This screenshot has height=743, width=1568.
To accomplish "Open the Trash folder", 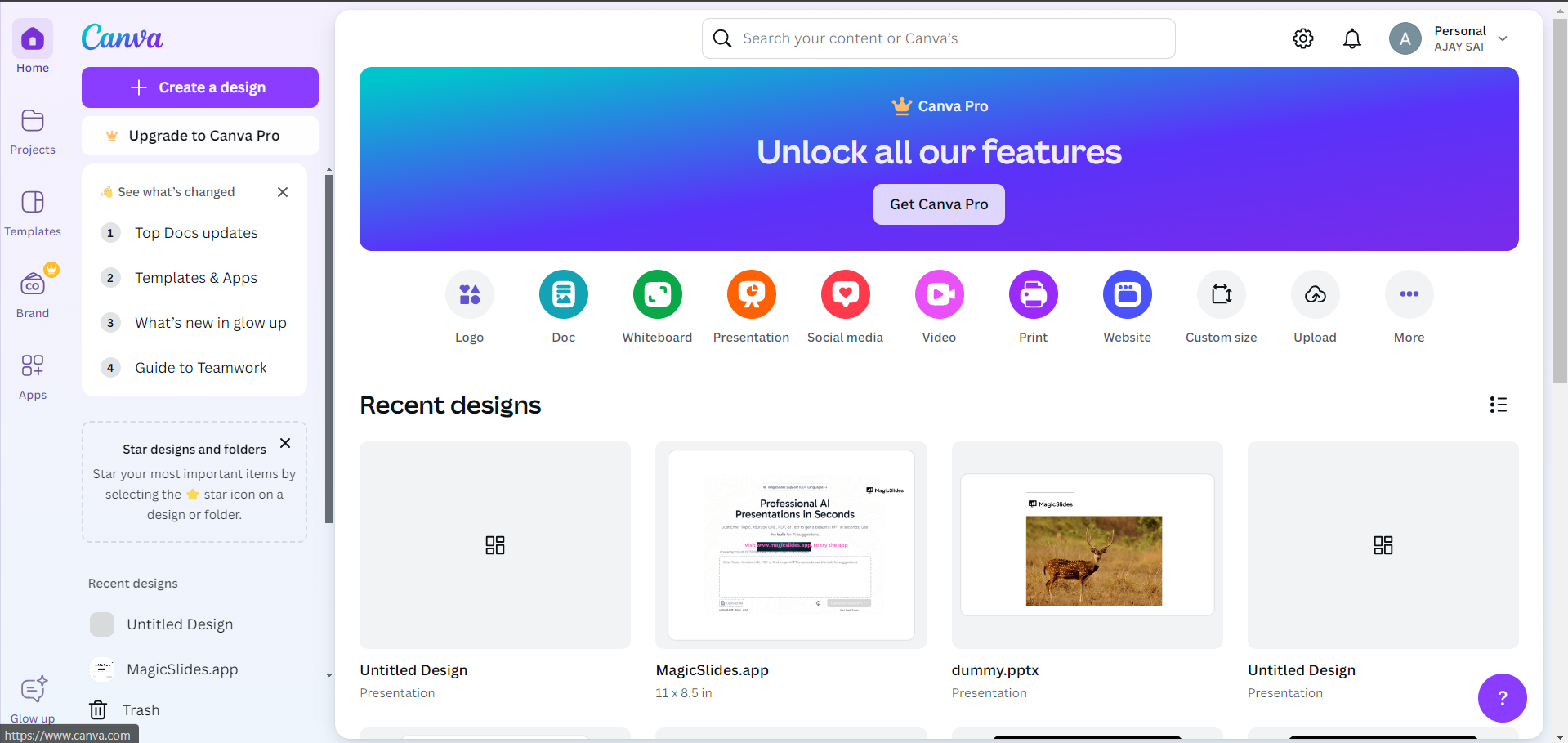I will (x=125, y=709).
